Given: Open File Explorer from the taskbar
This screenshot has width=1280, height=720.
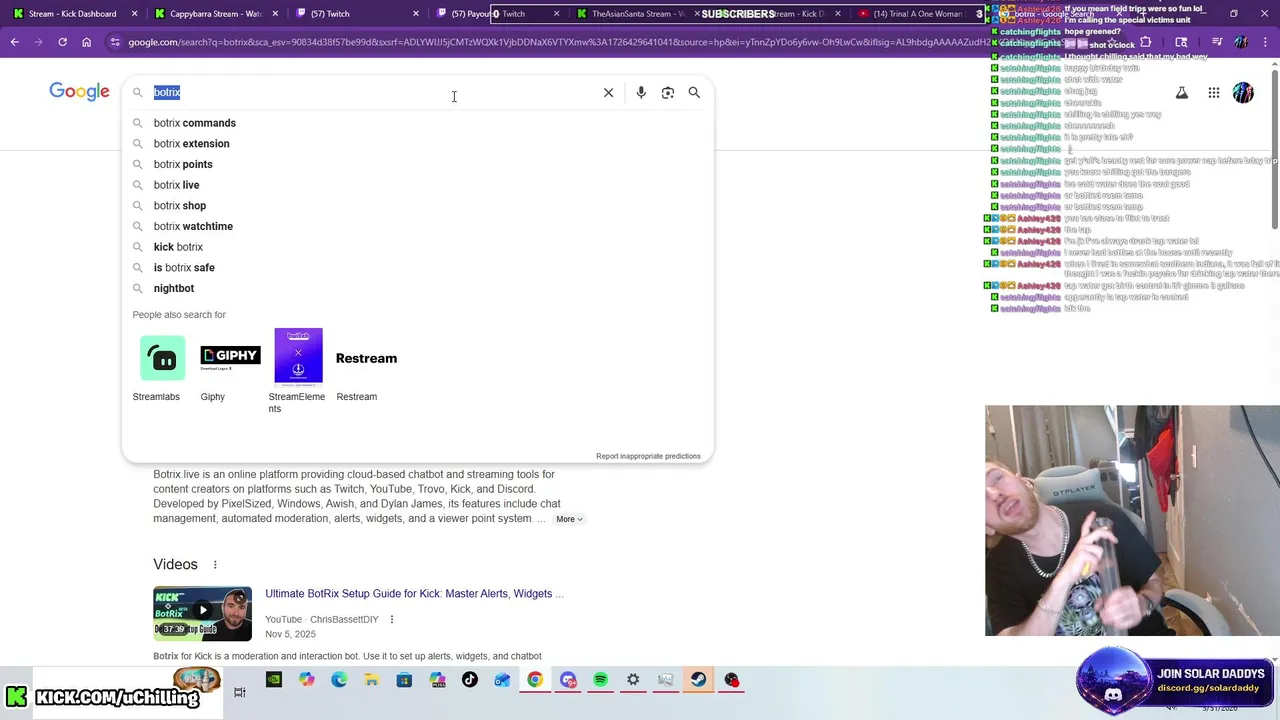Looking at the screenshot, I should pyautogui.click(x=371, y=680).
